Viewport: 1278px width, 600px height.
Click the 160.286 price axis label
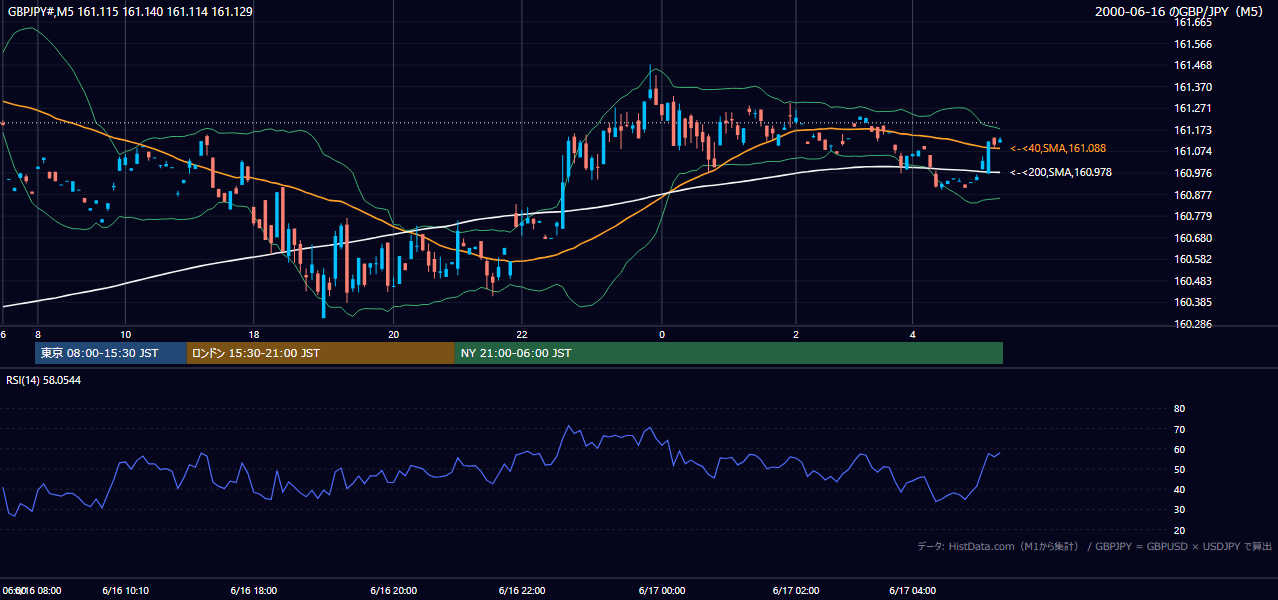(1192, 324)
